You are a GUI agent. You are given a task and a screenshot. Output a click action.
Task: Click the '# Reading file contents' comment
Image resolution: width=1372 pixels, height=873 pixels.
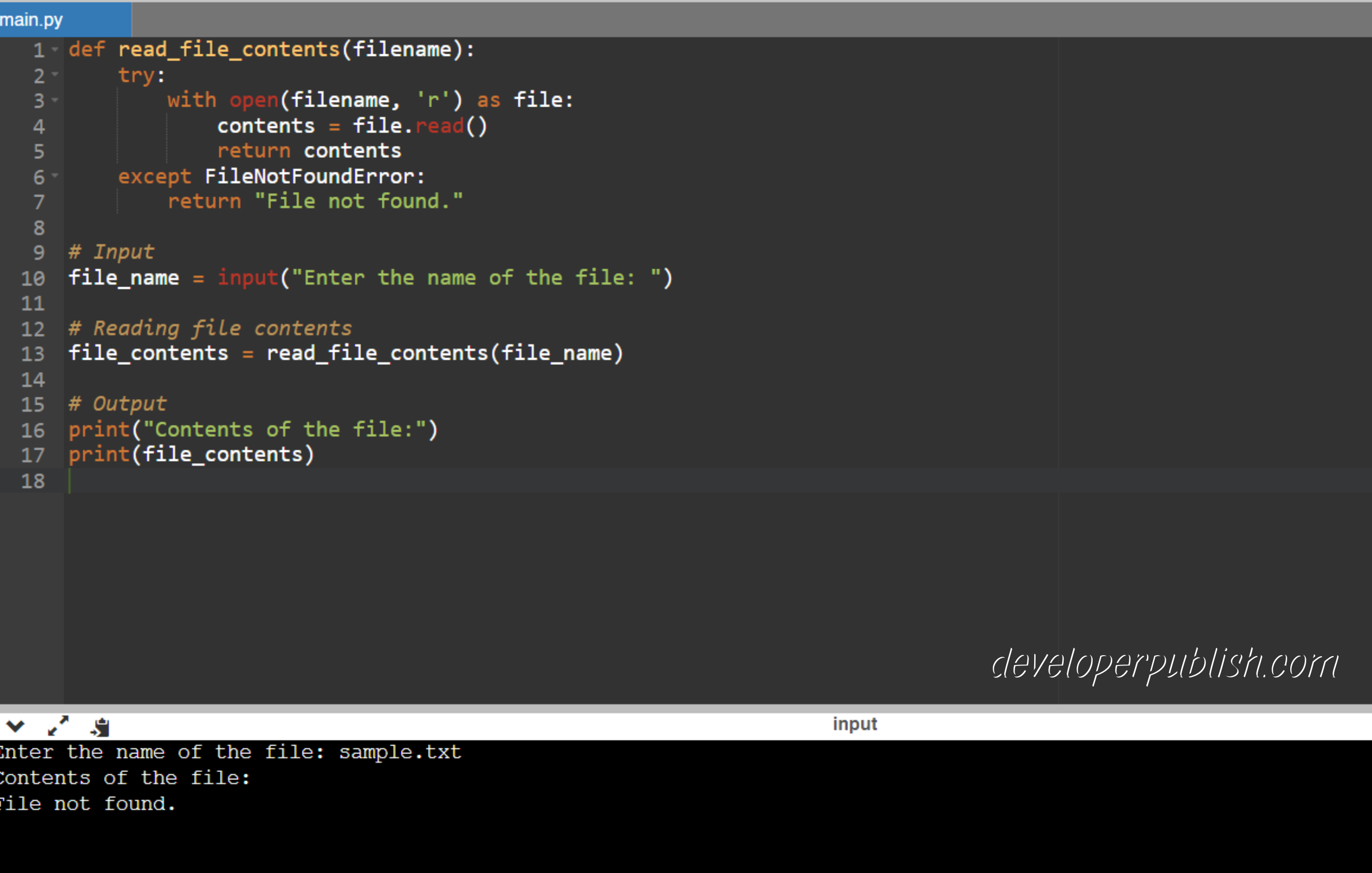(210, 329)
